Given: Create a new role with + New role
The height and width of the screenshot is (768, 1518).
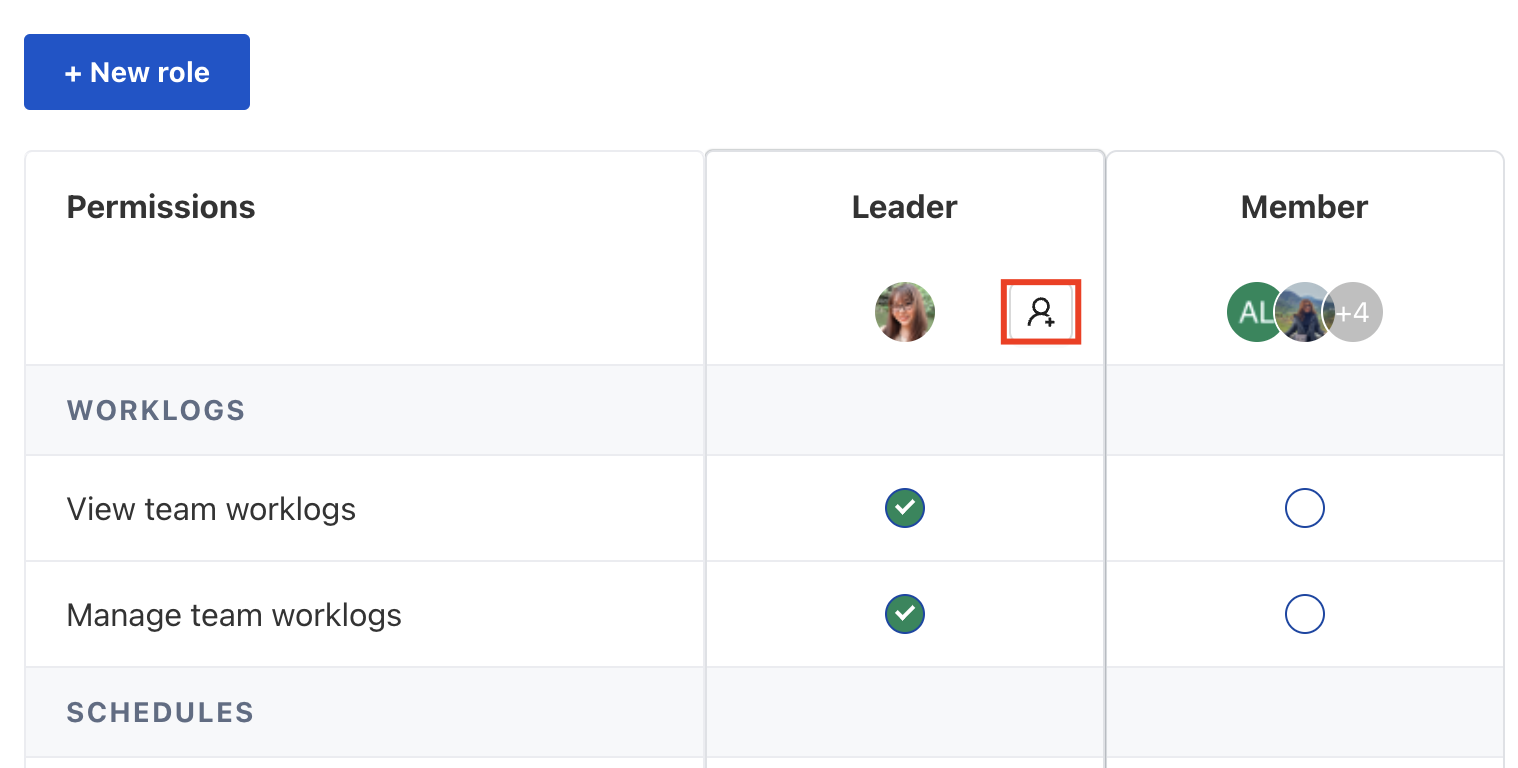Looking at the screenshot, I should coord(137,72).
